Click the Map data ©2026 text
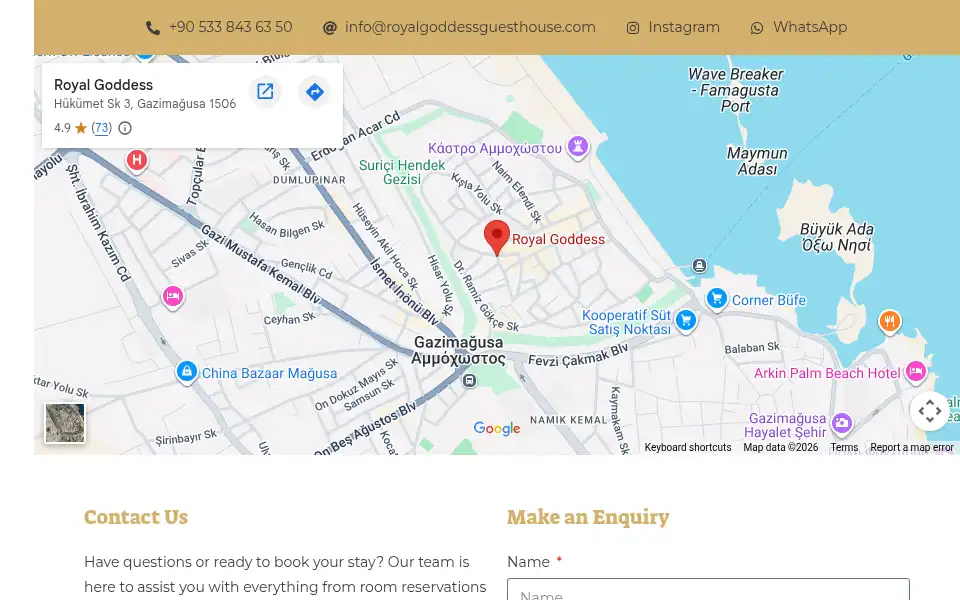Viewport: 960px width, 600px height. [781, 448]
